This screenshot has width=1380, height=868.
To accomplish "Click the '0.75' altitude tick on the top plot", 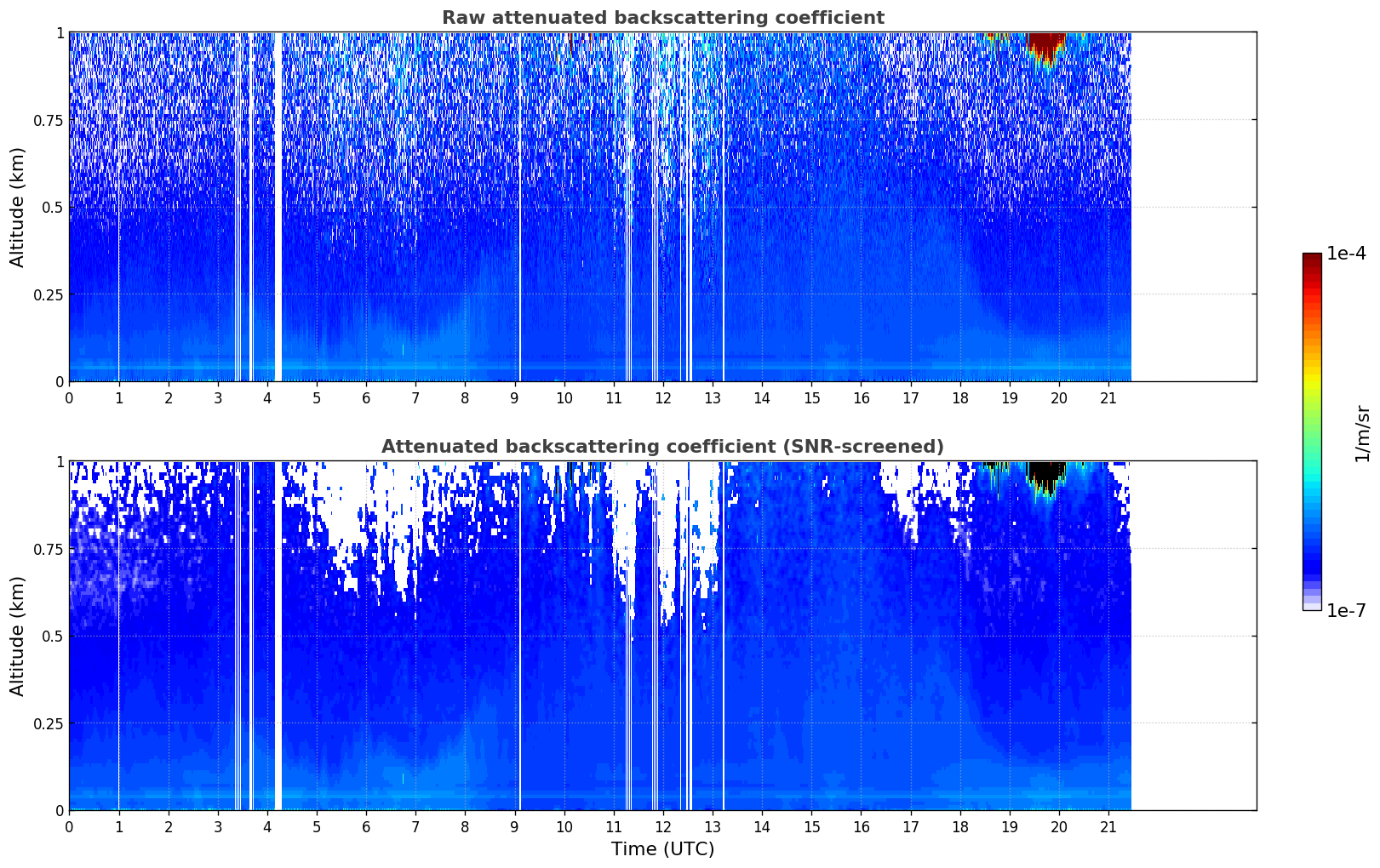I will point(49,120).
